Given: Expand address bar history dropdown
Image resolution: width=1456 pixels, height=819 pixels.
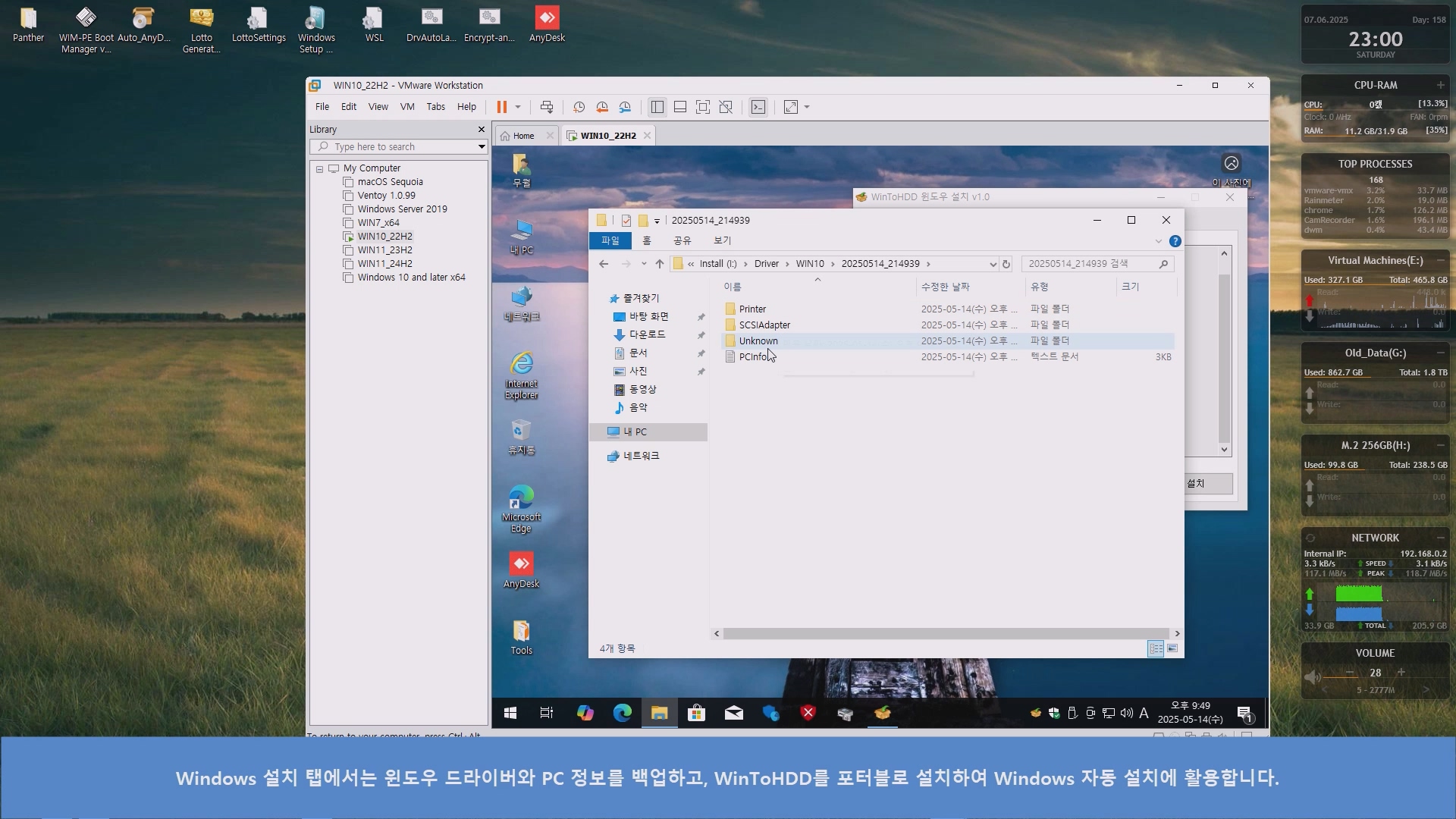Looking at the screenshot, I should pyautogui.click(x=993, y=264).
